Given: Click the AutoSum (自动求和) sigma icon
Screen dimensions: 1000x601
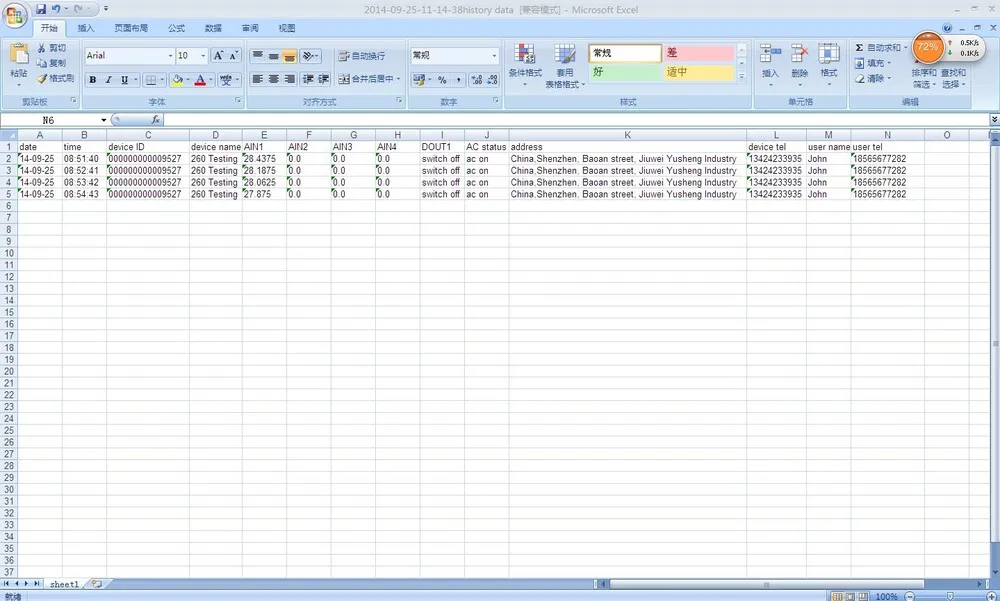Looking at the screenshot, I should pyautogui.click(x=859, y=48).
